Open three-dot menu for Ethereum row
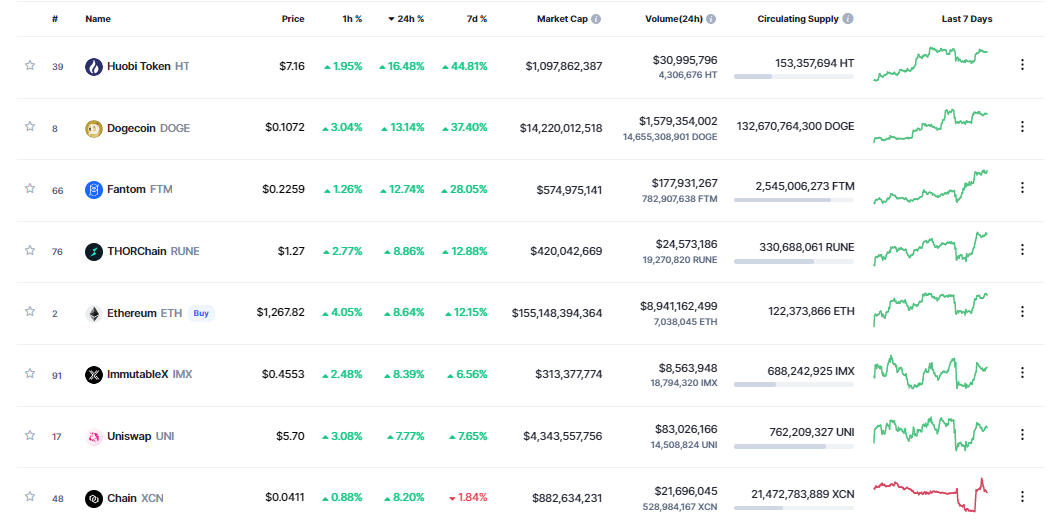Image resolution: width=1060 pixels, height=525 pixels. click(x=1022, y=311)
